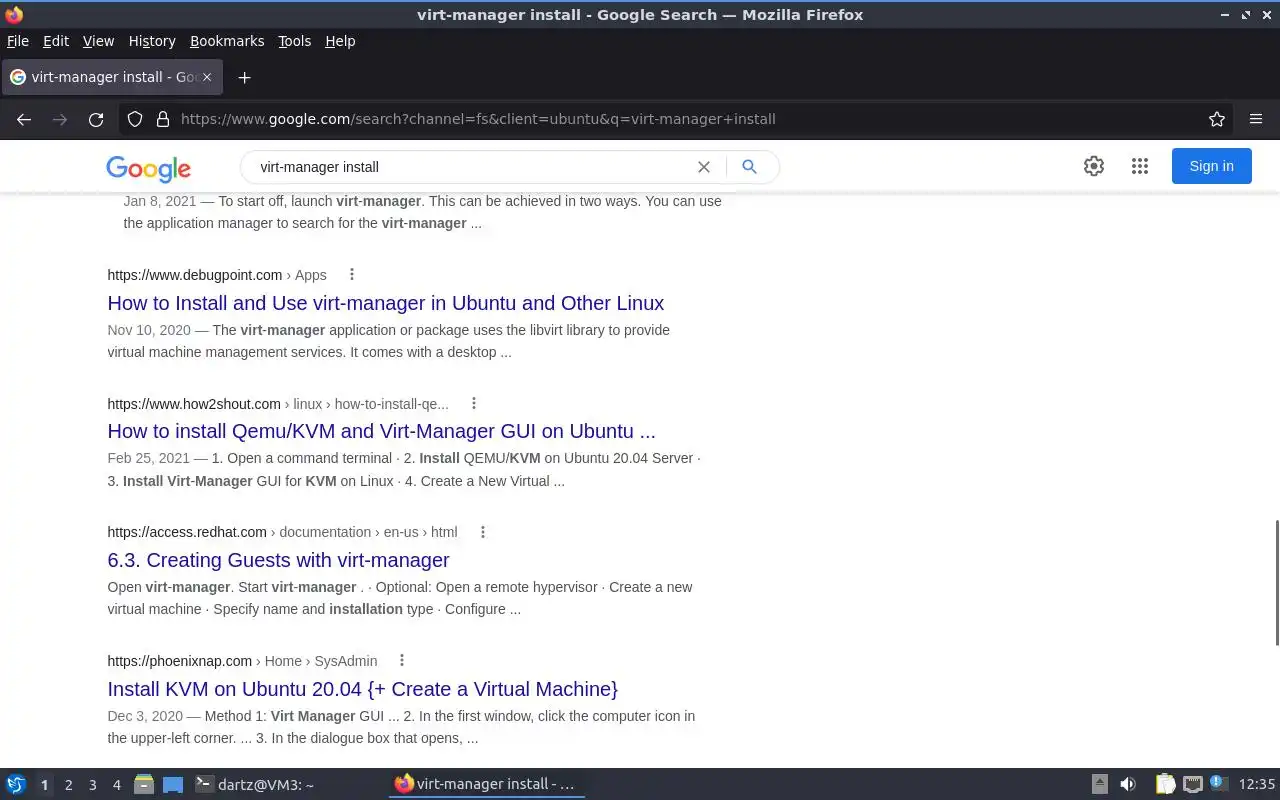
Task: Click the vertical page scrollbar thumb
Action: pyautogui.click(x=1276, y=583)
